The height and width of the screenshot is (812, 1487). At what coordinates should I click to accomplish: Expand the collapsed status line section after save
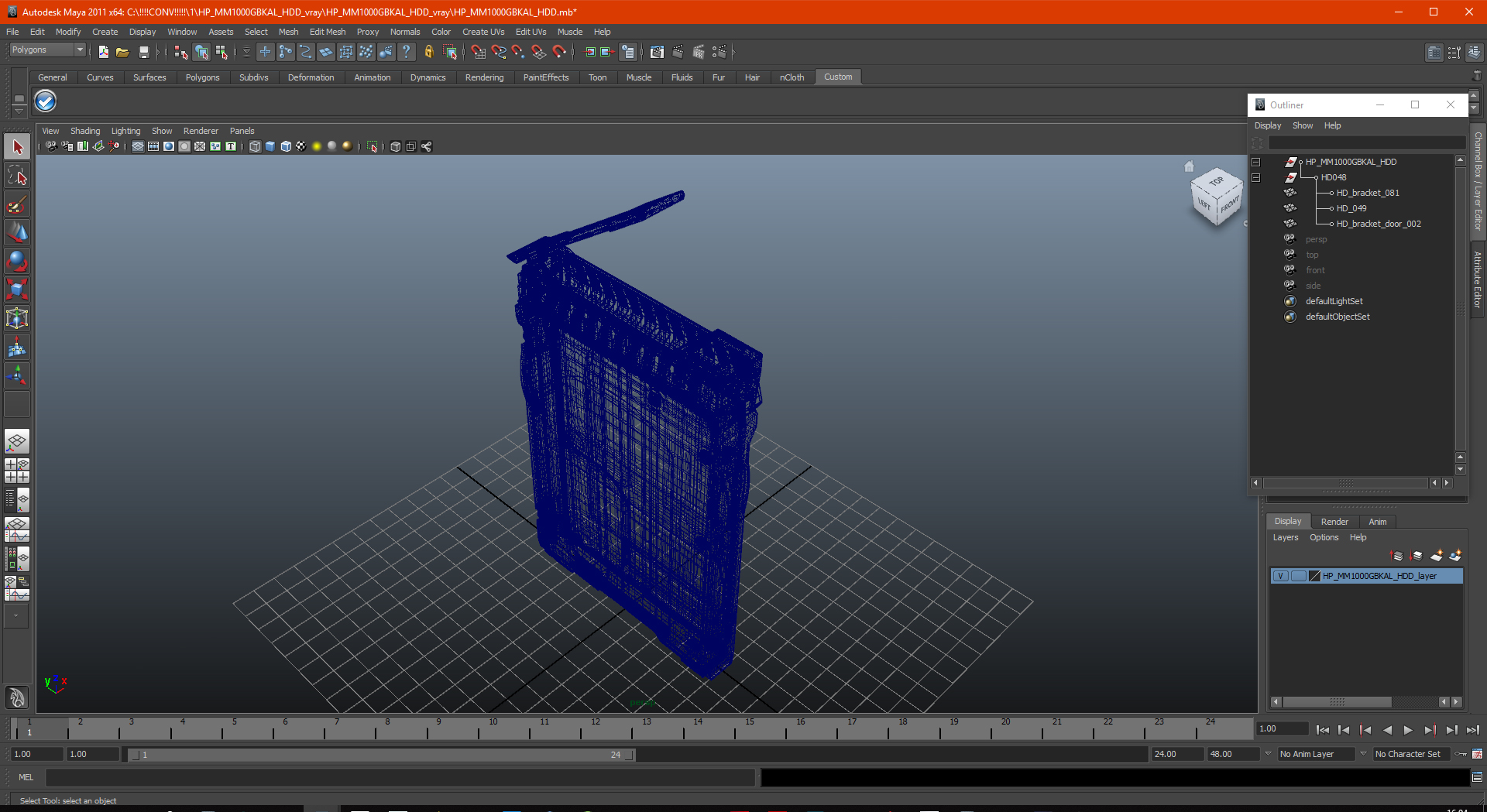click(157, 52)
